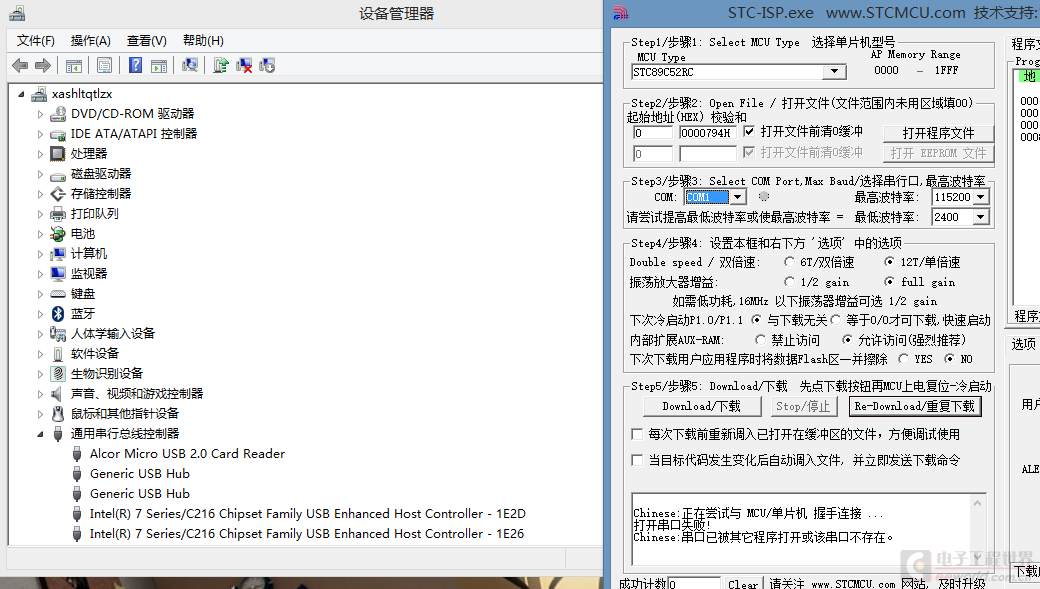Expand the 磁盘驱动器 node
1040x589 pixels.
tap(40, 174)
